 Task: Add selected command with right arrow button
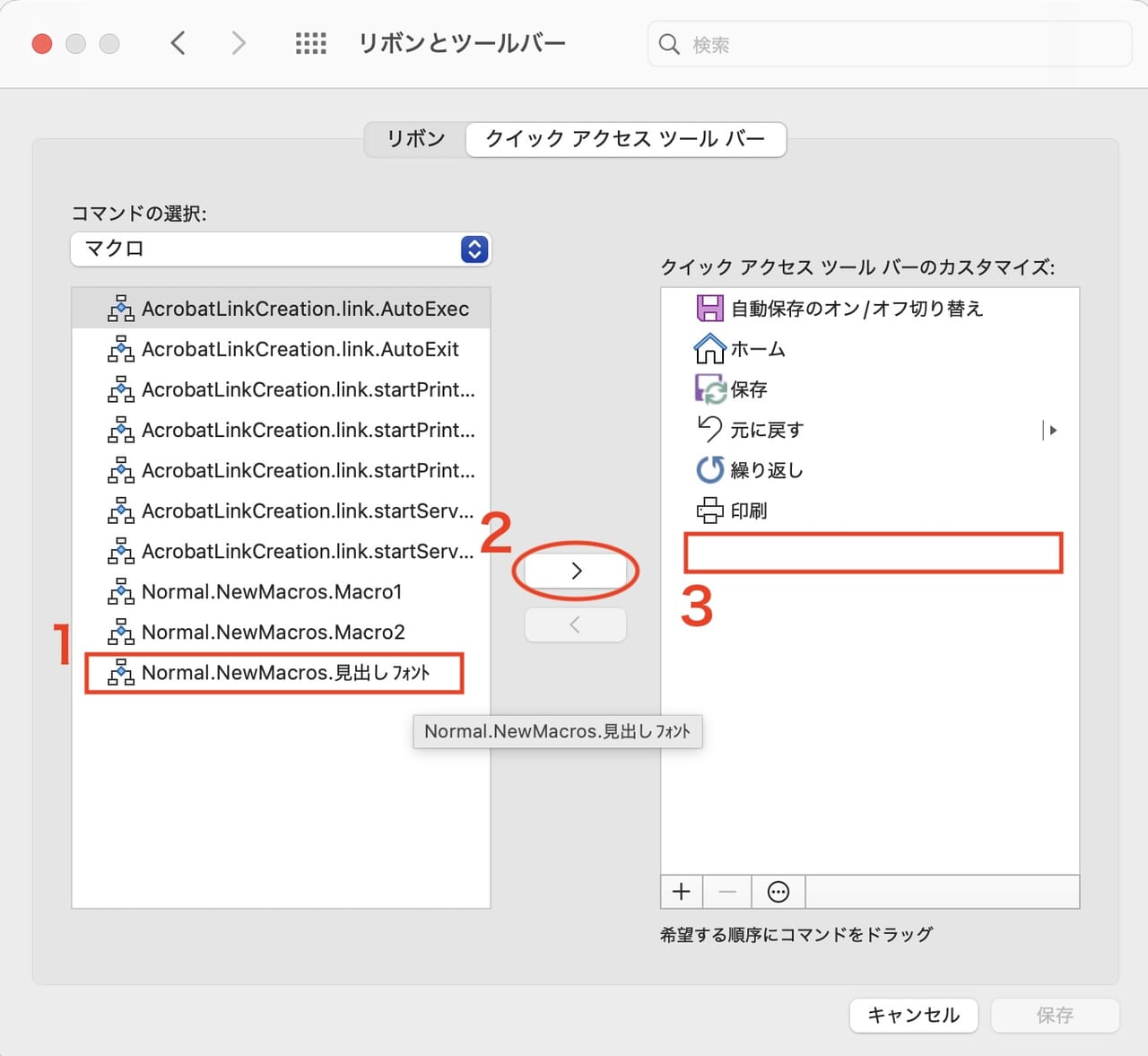(x=576, y=571)
